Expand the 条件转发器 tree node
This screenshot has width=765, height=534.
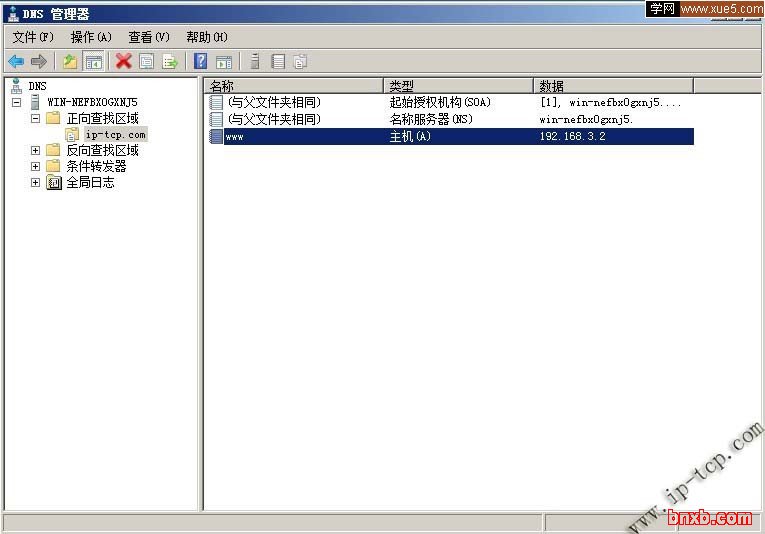point(35,166)
